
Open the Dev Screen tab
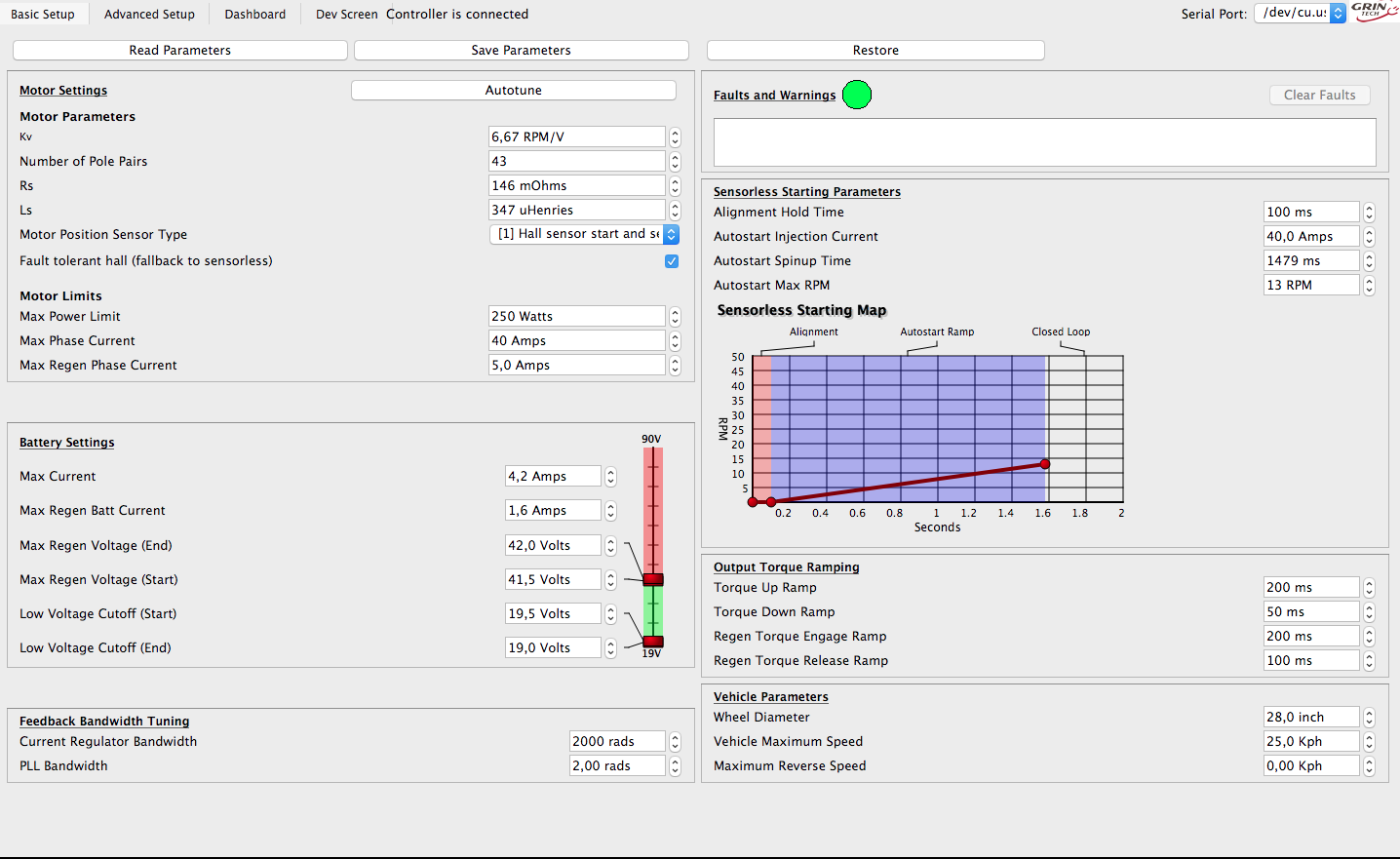[x=346, y=14]
